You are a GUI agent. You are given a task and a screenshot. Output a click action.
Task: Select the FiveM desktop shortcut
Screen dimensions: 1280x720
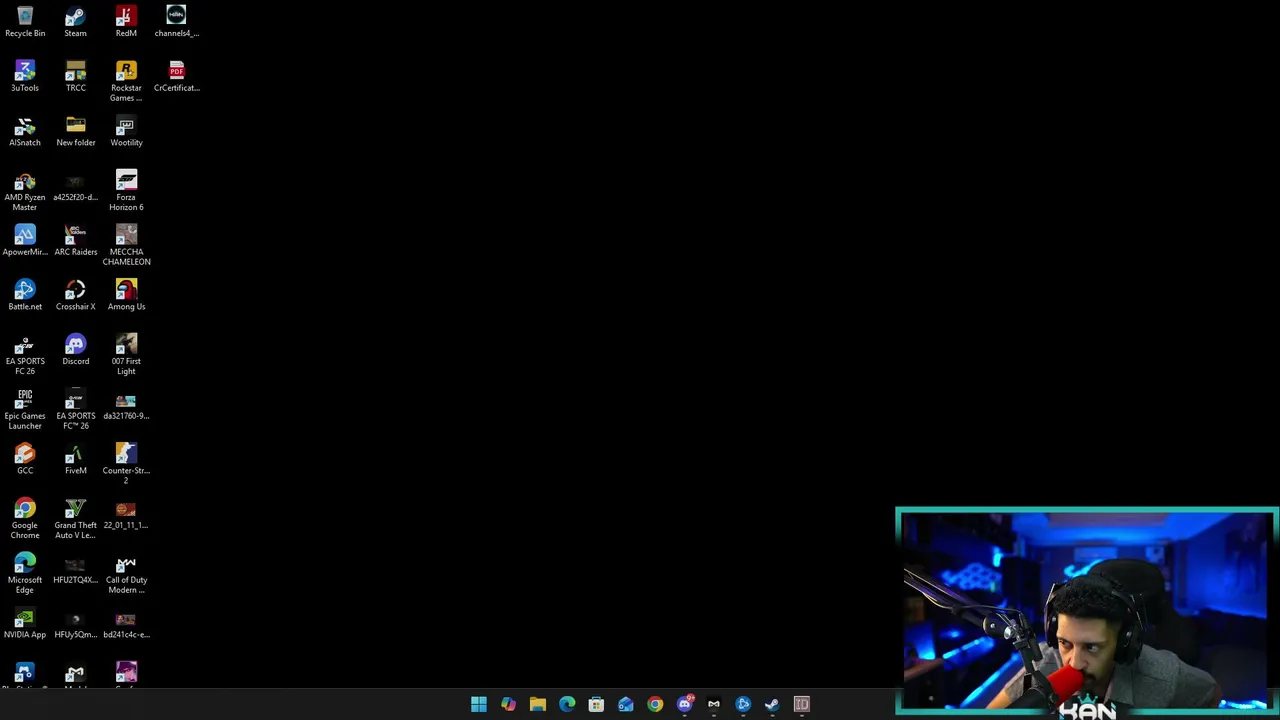pyautogui.click(x=75, y=460)
